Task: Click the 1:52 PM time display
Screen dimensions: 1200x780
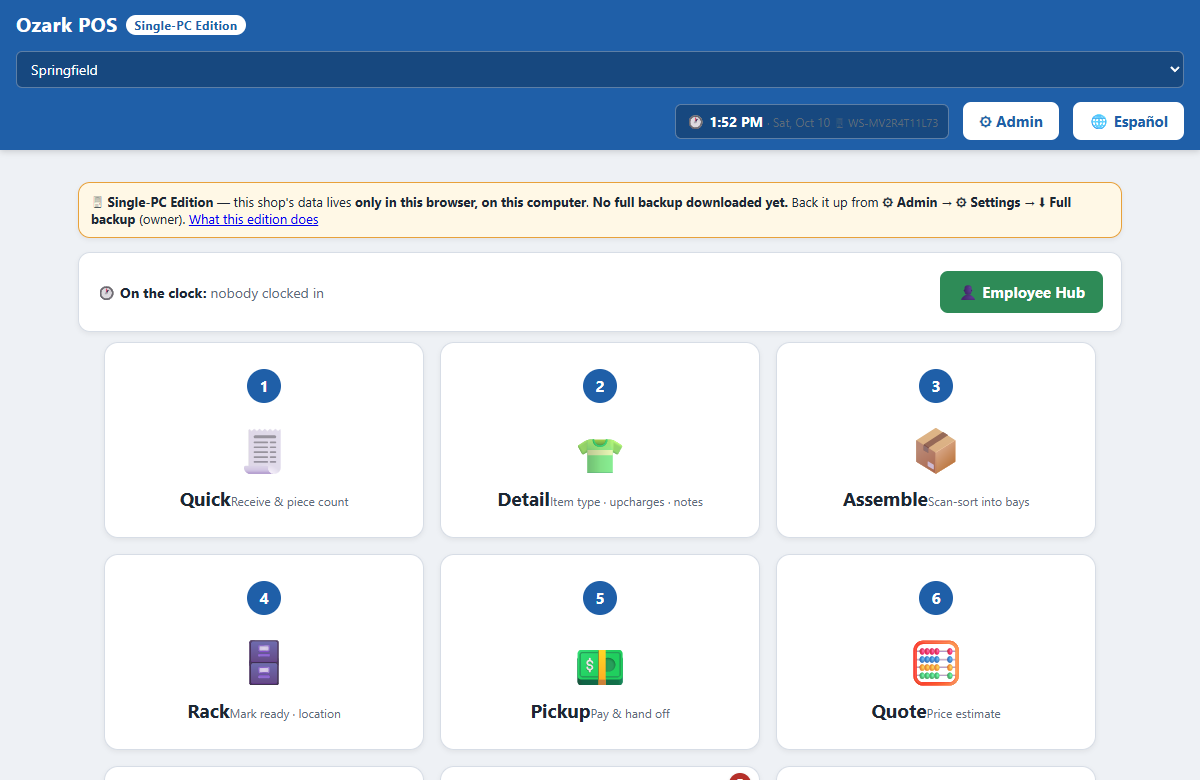Action: (736, 122)
